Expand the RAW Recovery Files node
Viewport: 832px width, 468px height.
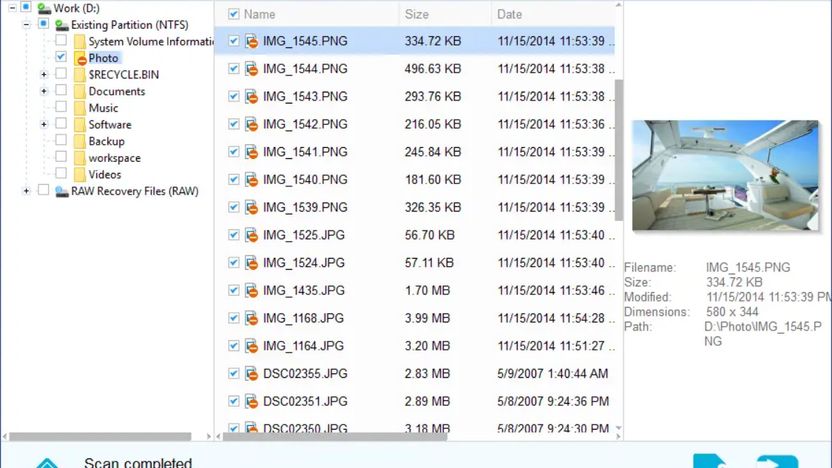27,191
